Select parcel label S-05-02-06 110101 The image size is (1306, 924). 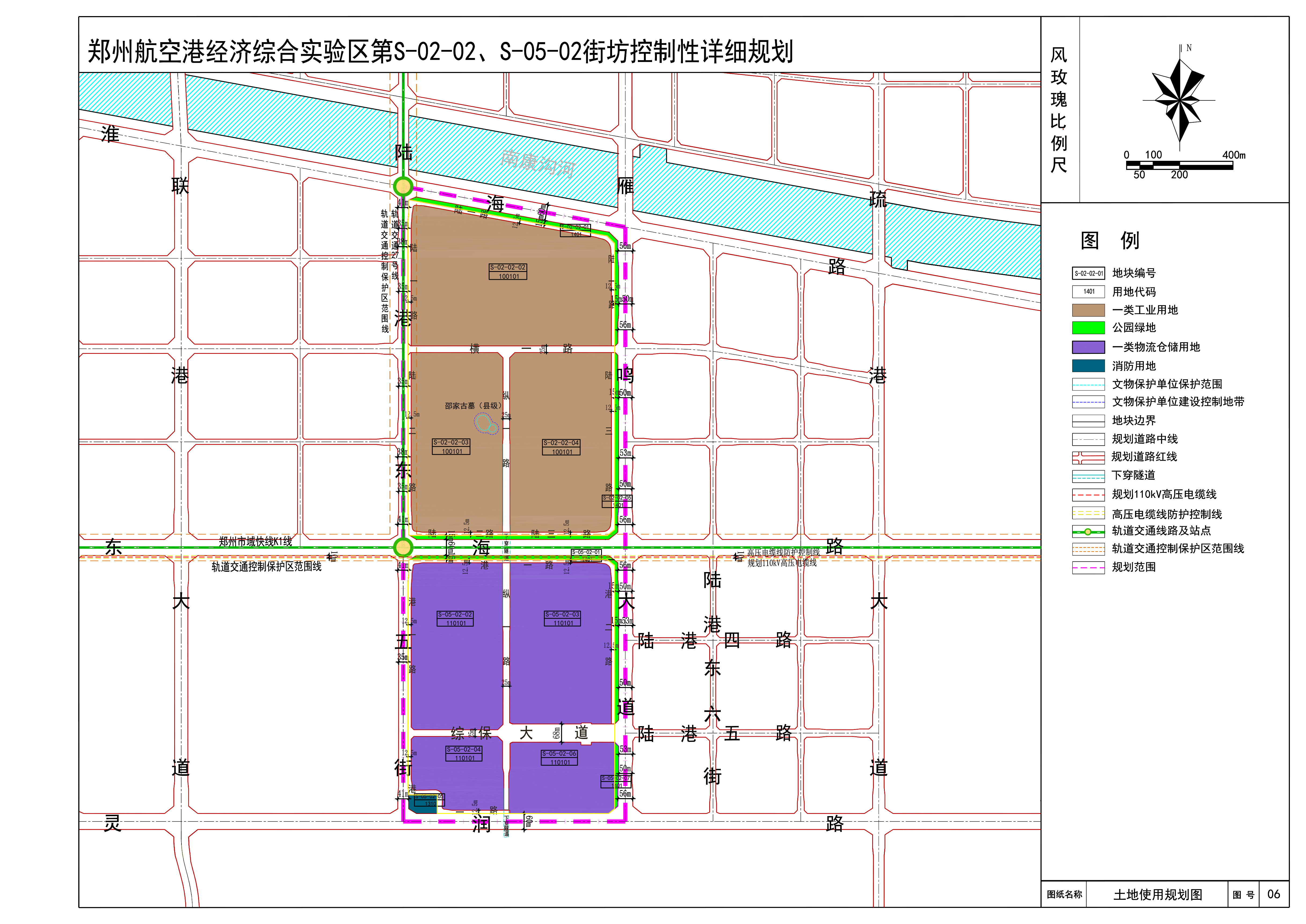(x=560, y=757)
